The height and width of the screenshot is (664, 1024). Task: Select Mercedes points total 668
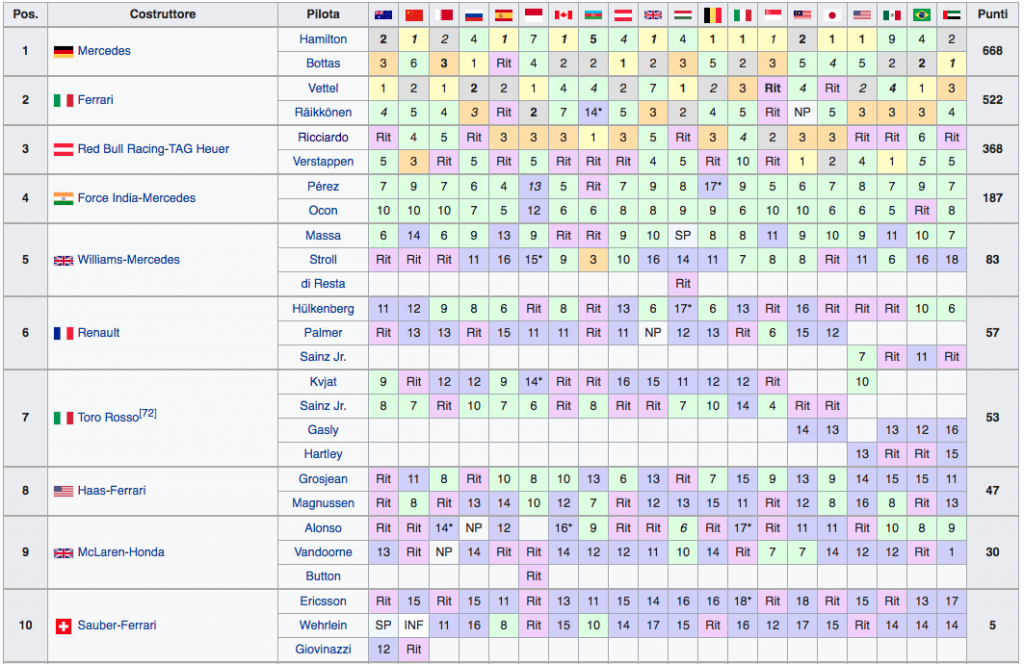pyautogui.click(x=993, y=51)
